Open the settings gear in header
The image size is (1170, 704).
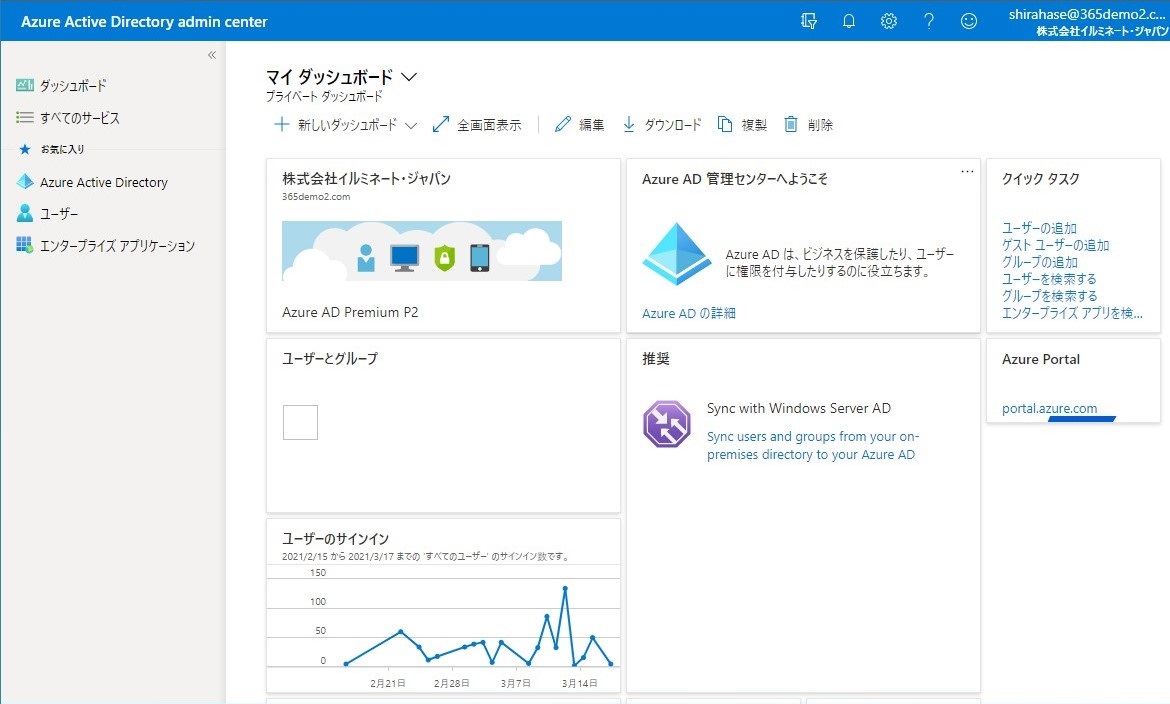coord(889,21)
